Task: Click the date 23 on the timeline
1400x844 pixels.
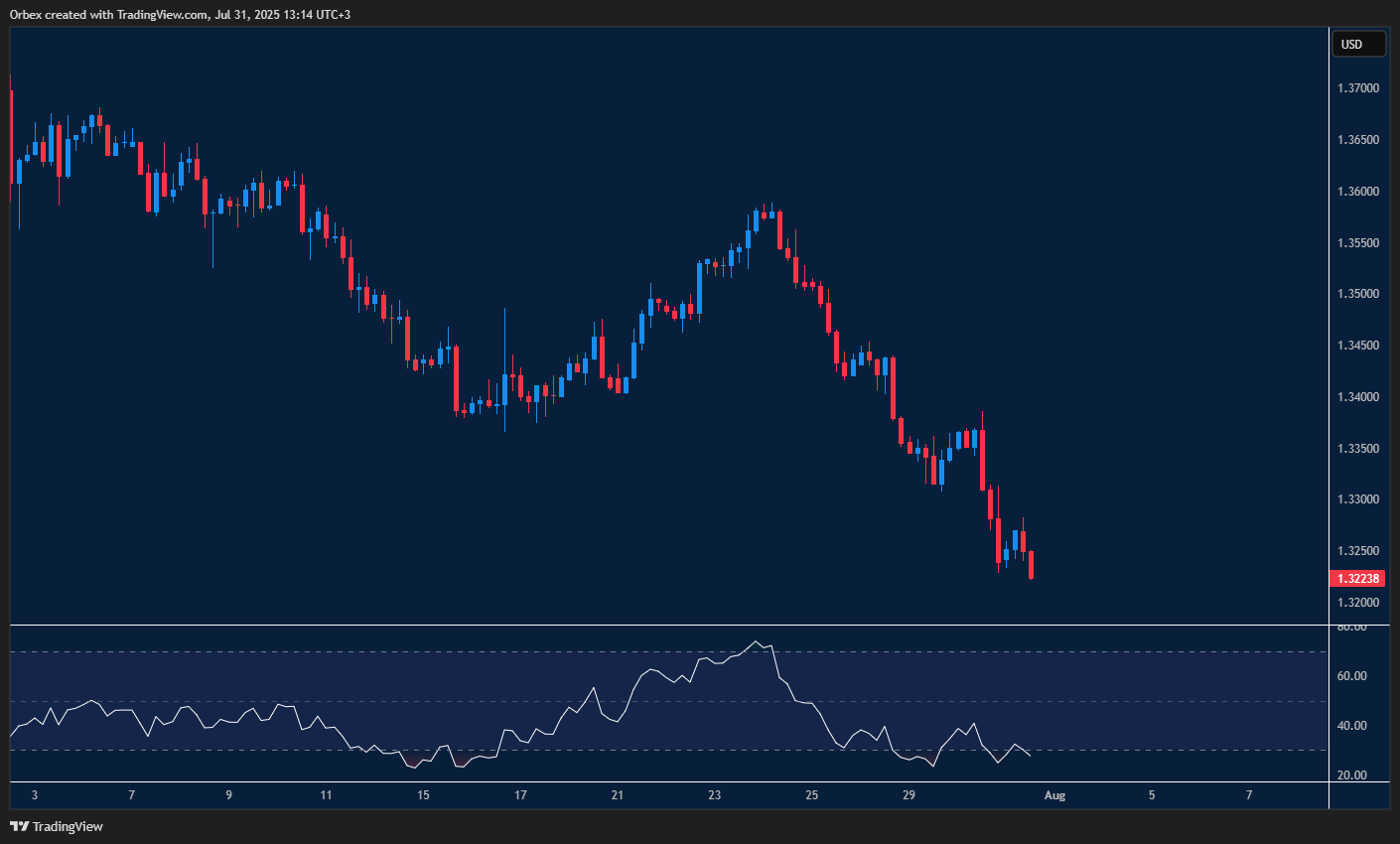Action: tap(713, 795)
